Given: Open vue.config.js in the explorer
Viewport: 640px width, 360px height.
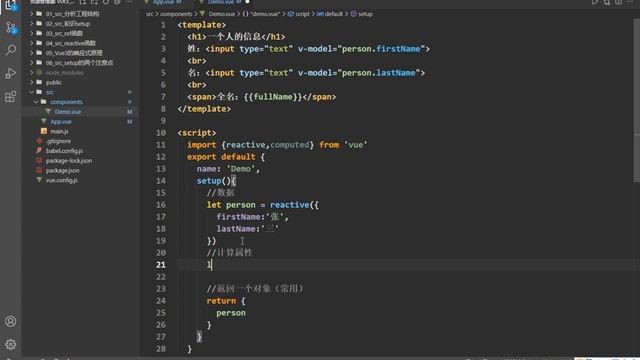Looking at the screenshot, I should (62, 180).
